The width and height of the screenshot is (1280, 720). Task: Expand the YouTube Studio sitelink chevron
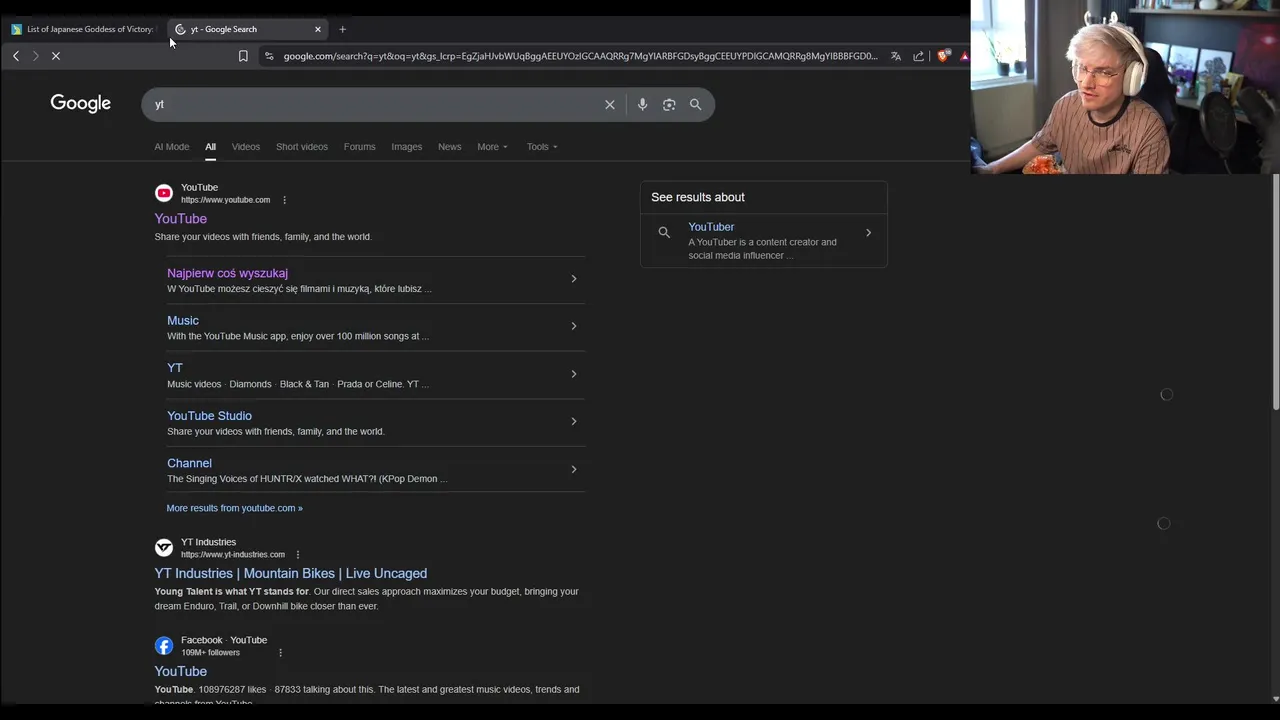574,421
